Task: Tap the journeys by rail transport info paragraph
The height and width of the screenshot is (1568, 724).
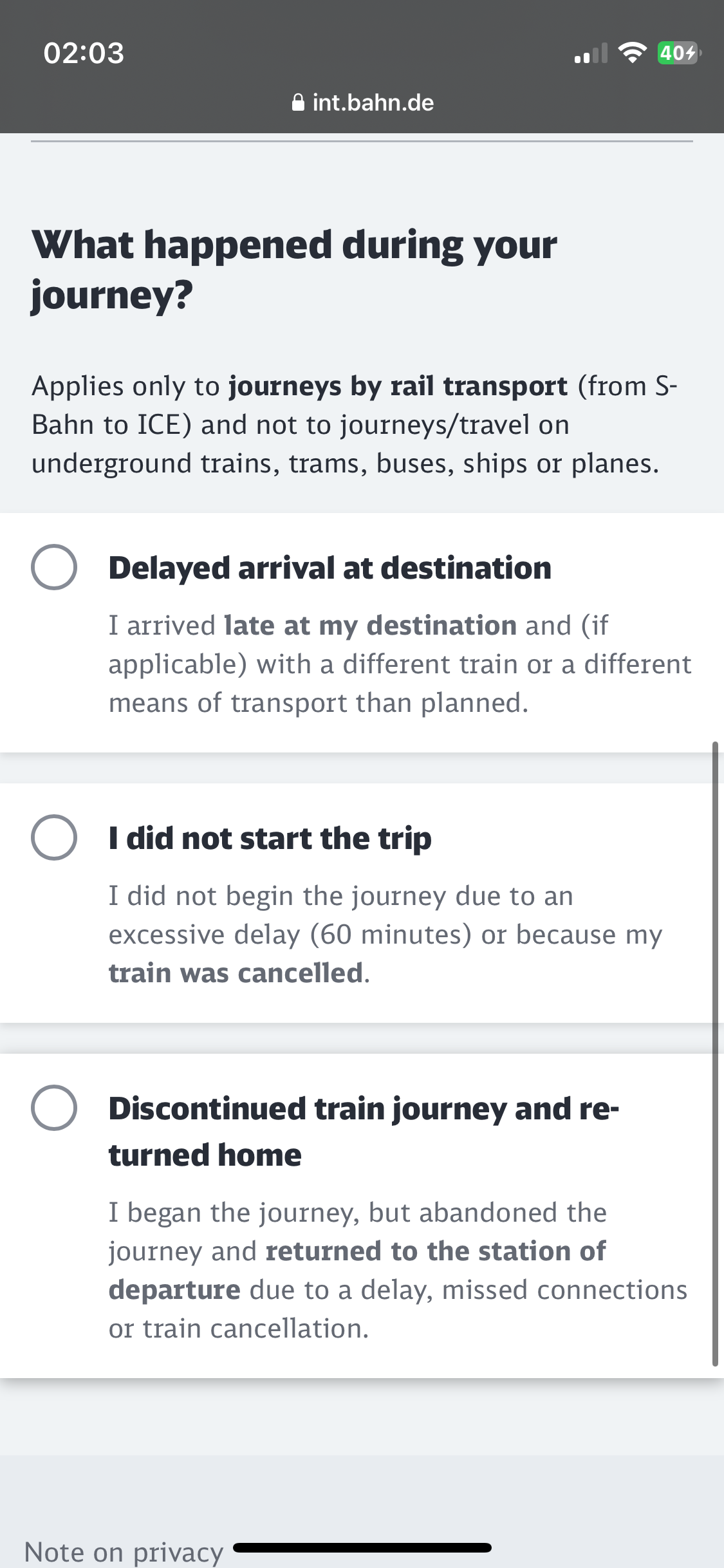Action: [x=354, y=424]
